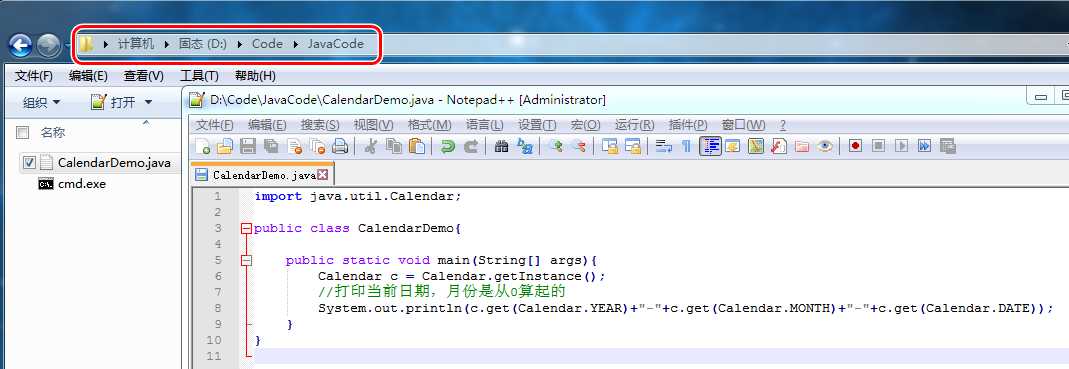The height and width of the screenshot is (369, 1069).
Task: Collapse the main method fold marker
Action: 246,261
